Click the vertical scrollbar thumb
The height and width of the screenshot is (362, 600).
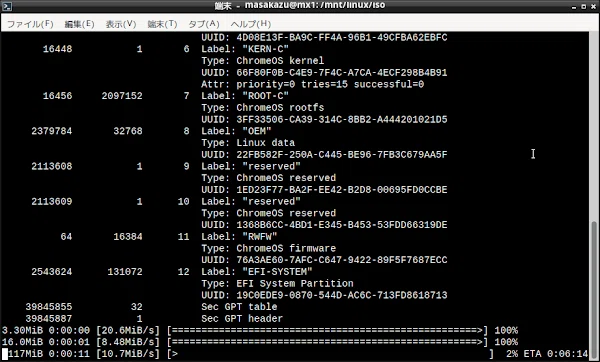click(x=594, y=290)
